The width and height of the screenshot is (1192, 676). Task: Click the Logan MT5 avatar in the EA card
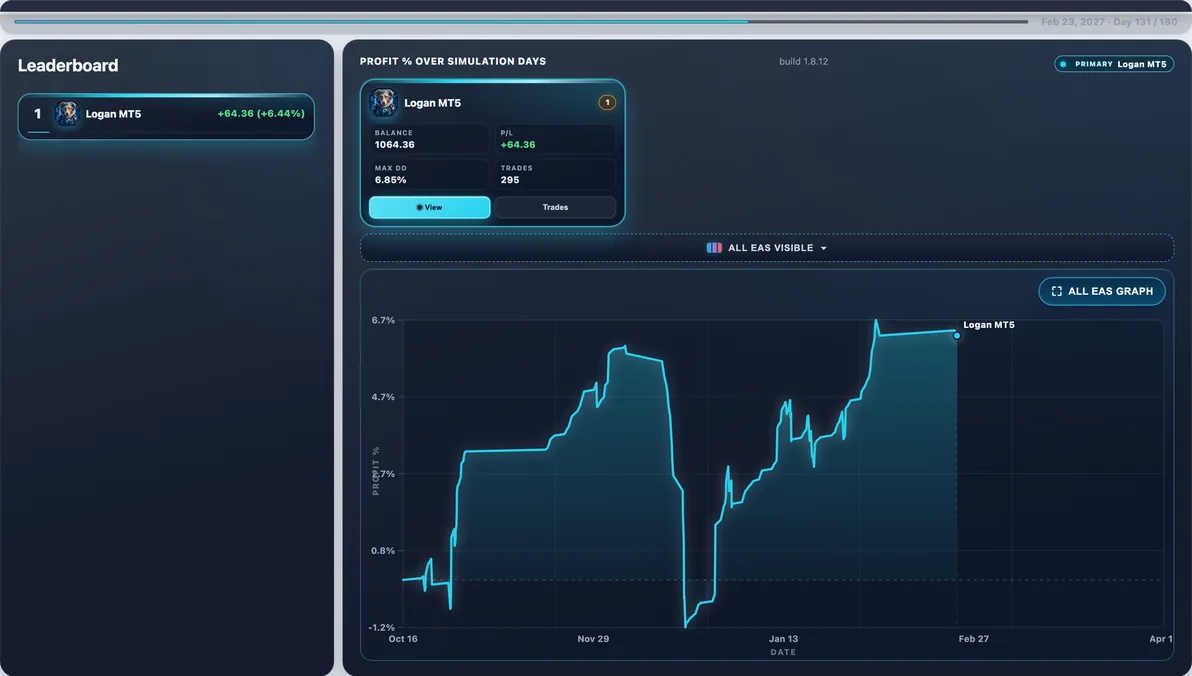[383, 103]
